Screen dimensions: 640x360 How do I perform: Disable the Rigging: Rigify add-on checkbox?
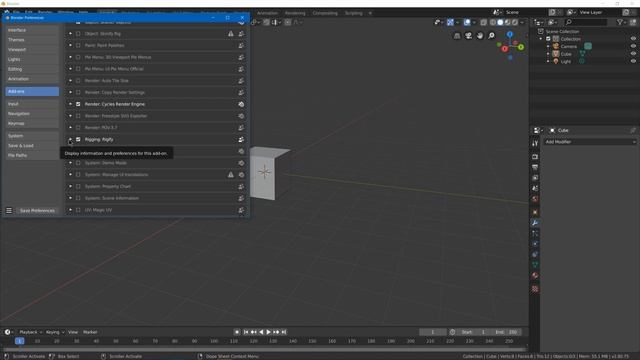pos(78,139)
